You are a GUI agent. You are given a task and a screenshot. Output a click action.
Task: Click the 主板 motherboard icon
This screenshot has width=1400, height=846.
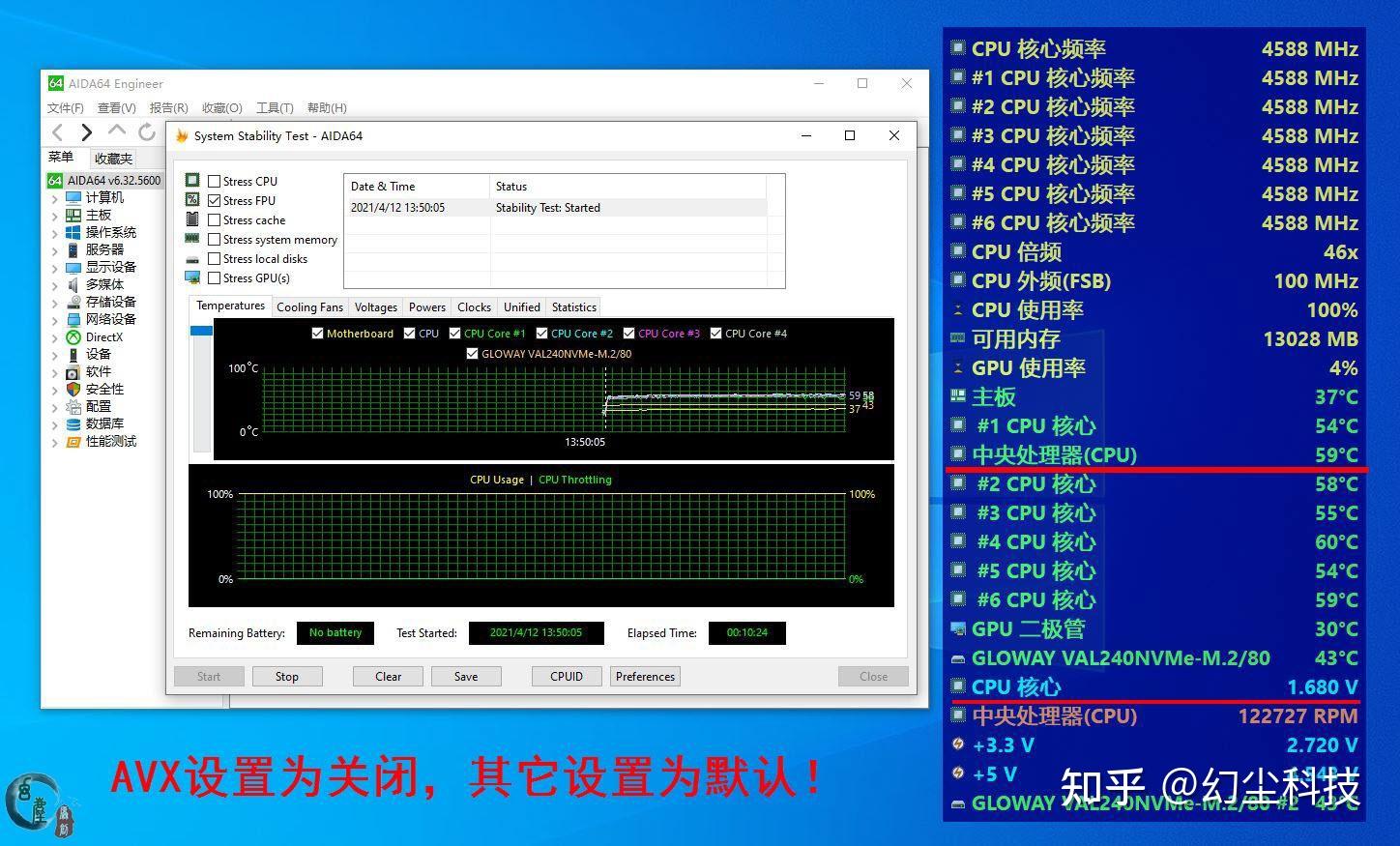73,215
